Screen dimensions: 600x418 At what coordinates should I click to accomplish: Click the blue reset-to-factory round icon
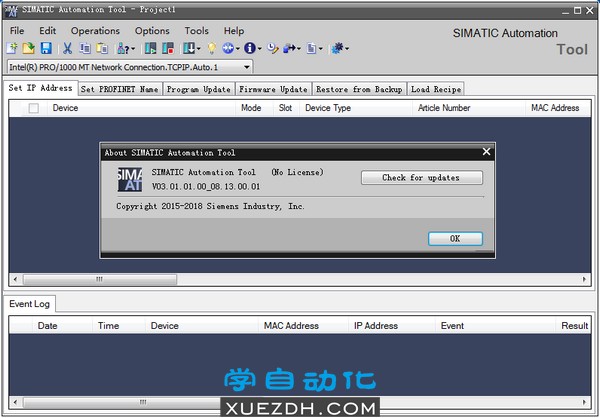228,48
